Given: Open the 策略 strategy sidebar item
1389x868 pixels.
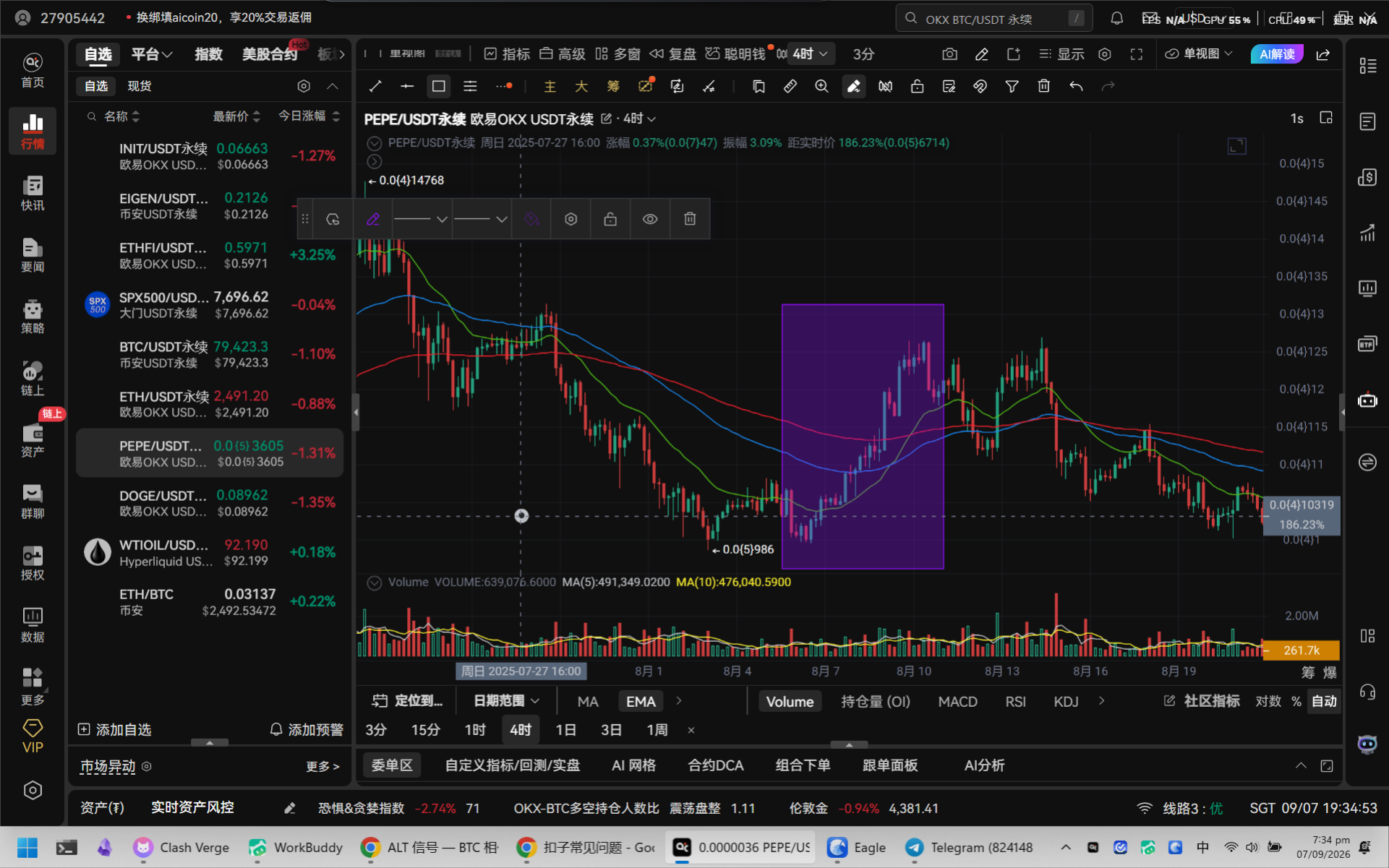Looking at the screenshot, I should 33,317.
